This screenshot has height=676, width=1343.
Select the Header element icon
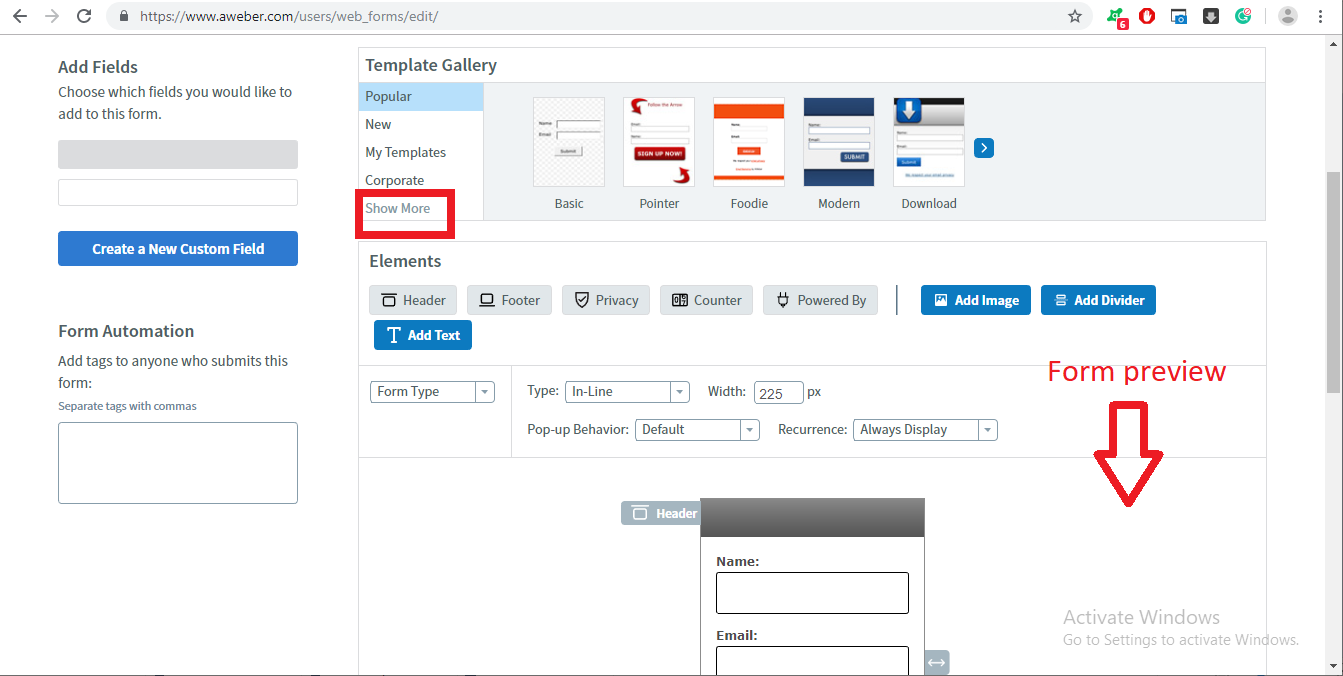click(413, 299)
